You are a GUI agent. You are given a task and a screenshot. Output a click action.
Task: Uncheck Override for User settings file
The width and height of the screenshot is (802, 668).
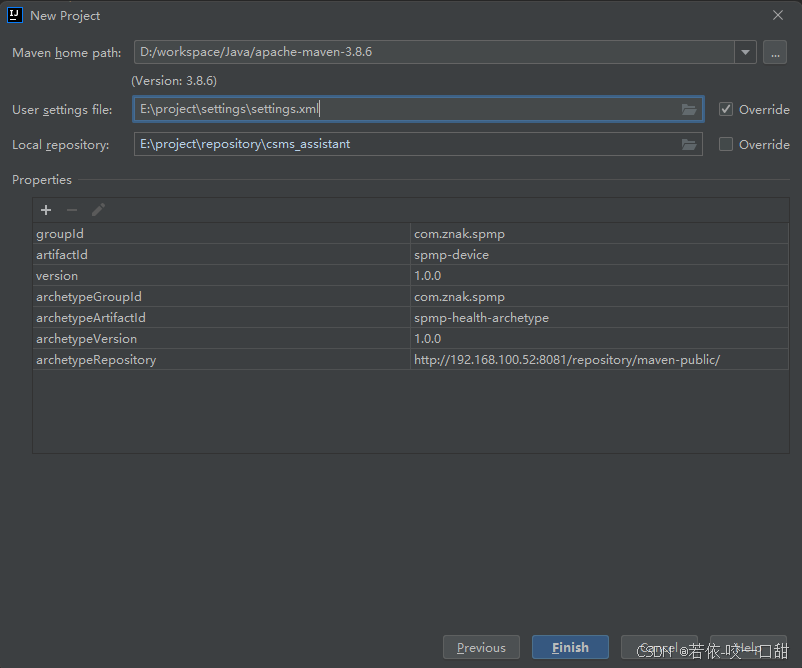pyautogui.click(x=726, y=110)
